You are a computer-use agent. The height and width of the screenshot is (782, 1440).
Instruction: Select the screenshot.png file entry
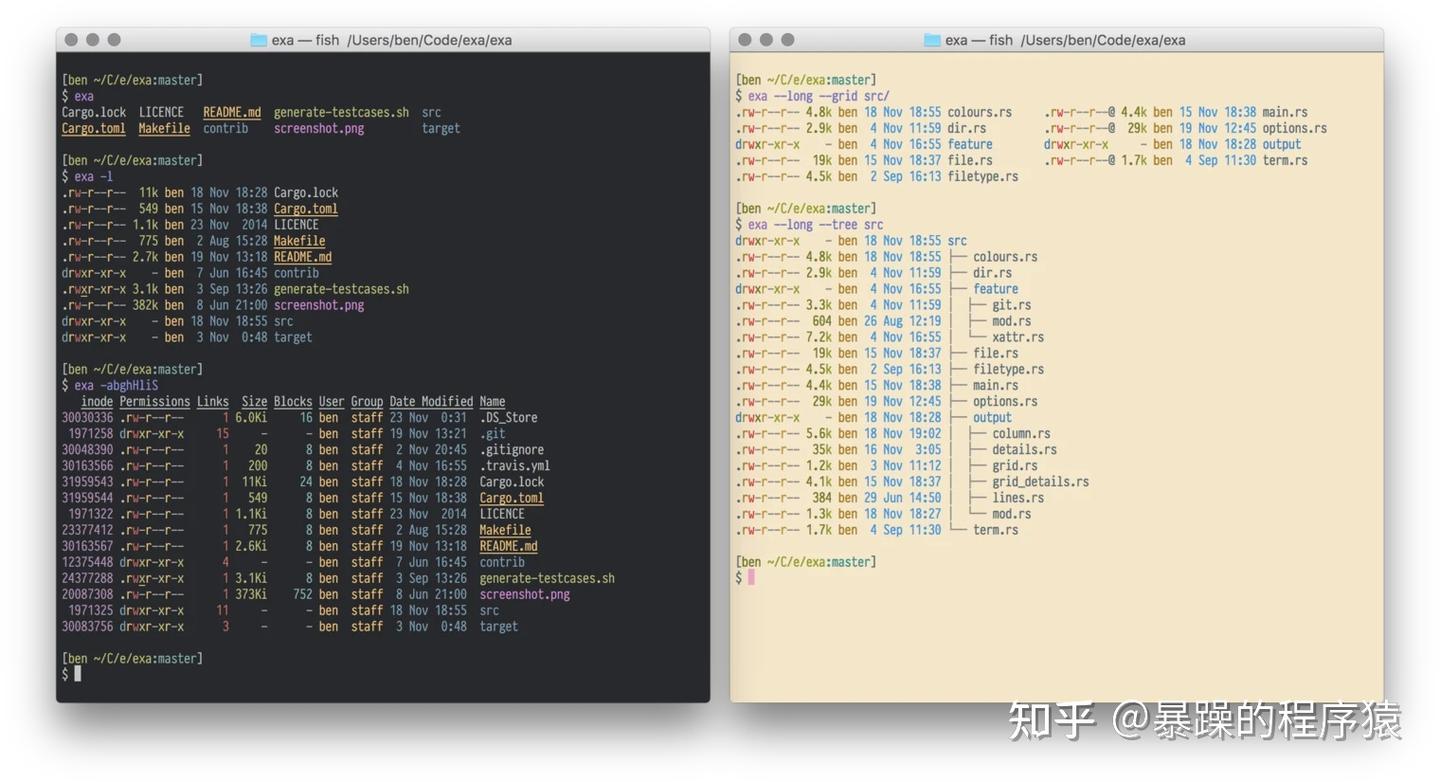(x=320, y=304)
